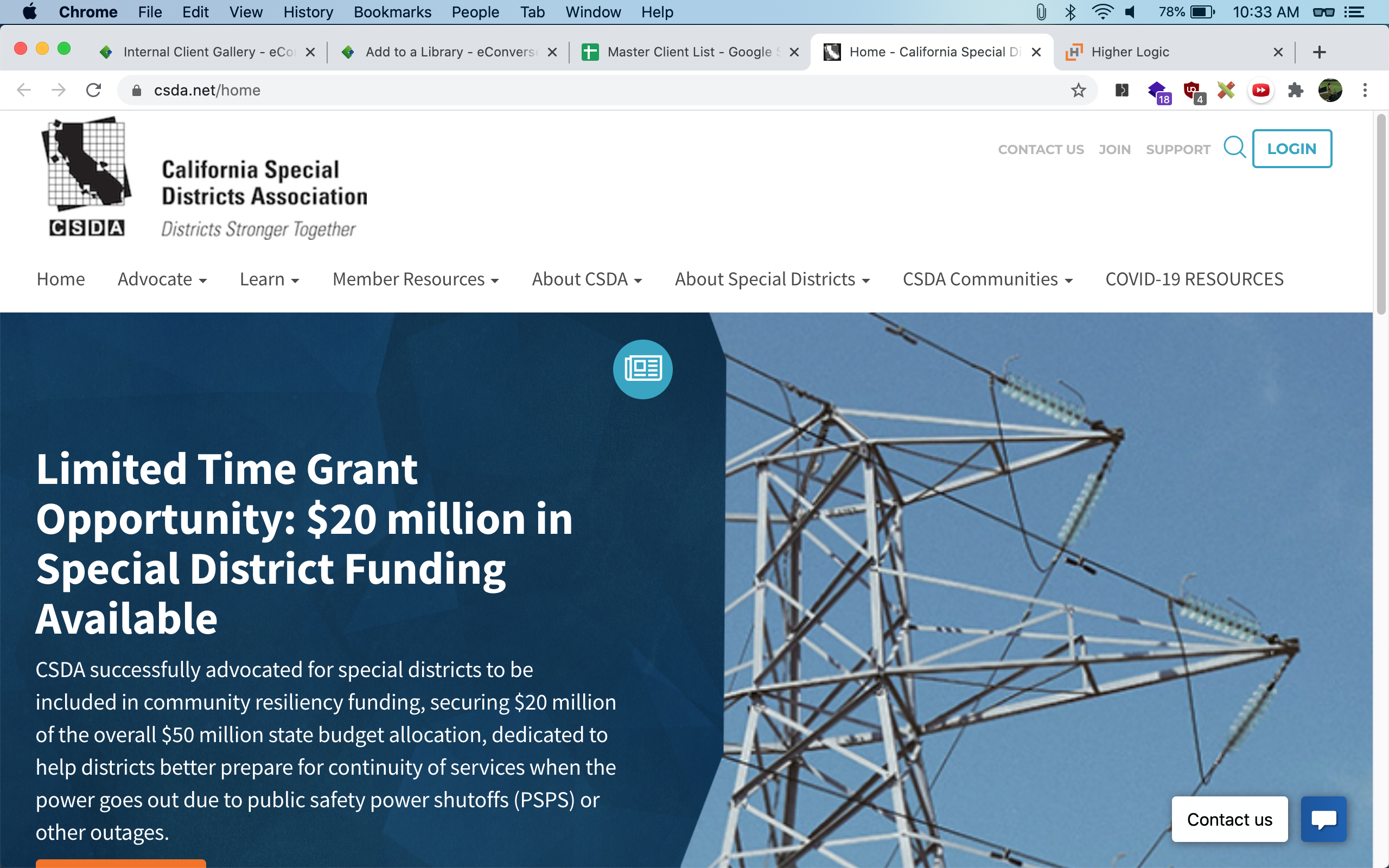Open the chat bubble widget icon
Screen dimensions: 1389x868
1323,819
